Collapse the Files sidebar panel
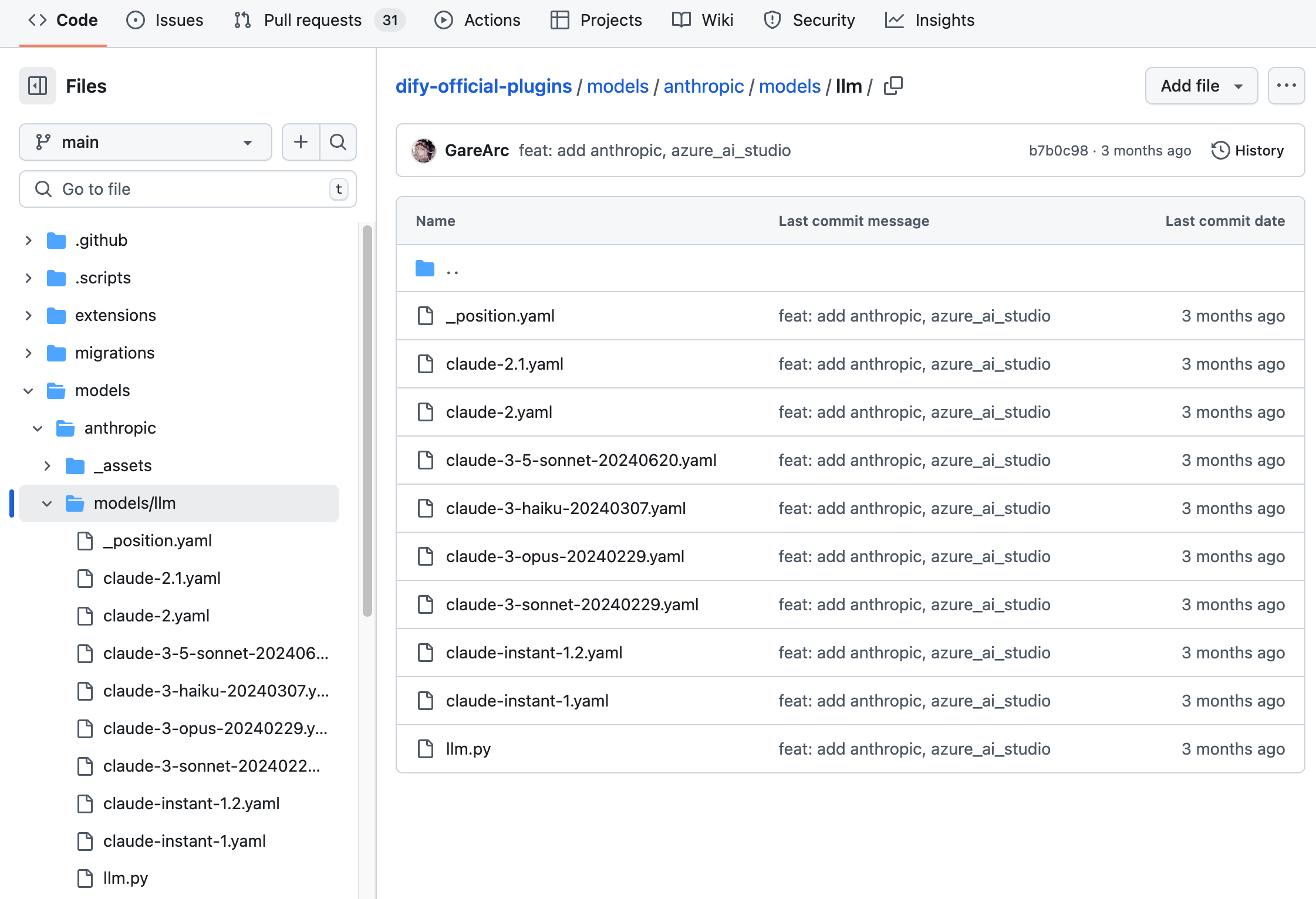1316x899 pixels. pos(37,86)
